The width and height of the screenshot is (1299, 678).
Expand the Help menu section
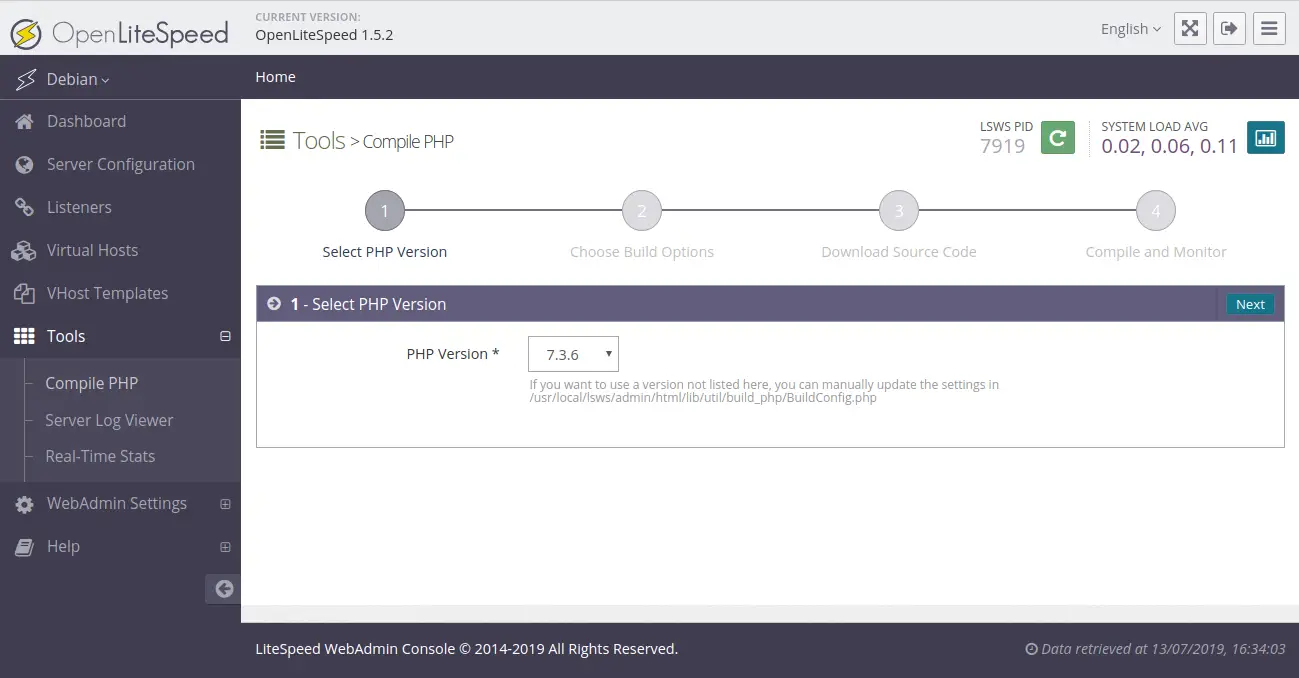pyautogui.click(x=225, y=547)
